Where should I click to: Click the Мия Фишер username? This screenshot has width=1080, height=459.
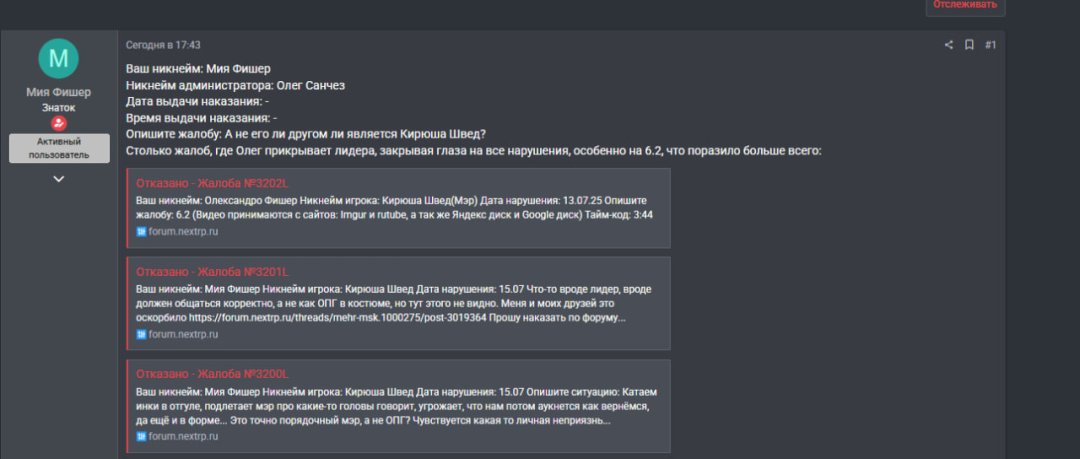pyautogui.click(x=58, y=92)
